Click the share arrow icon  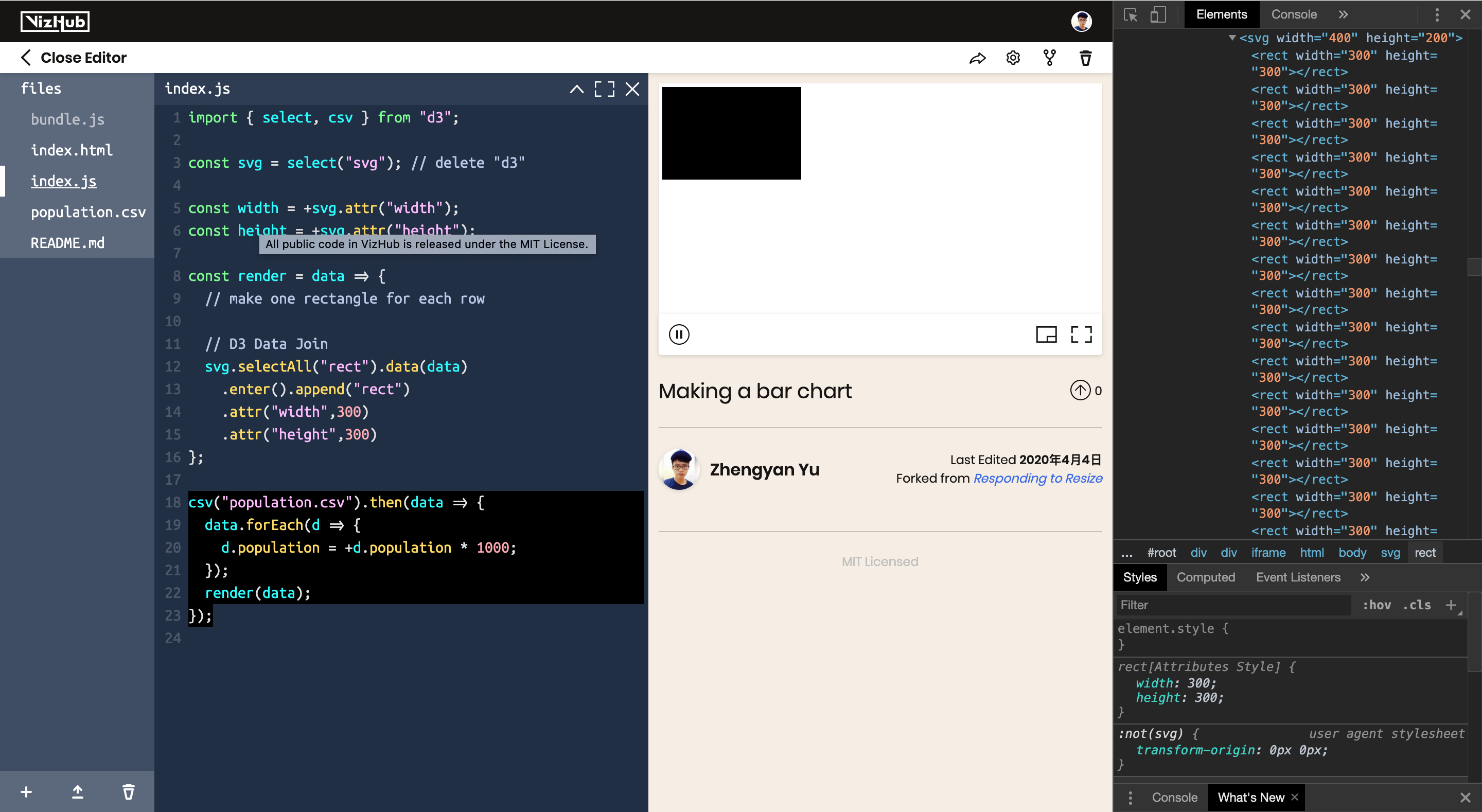978,58
